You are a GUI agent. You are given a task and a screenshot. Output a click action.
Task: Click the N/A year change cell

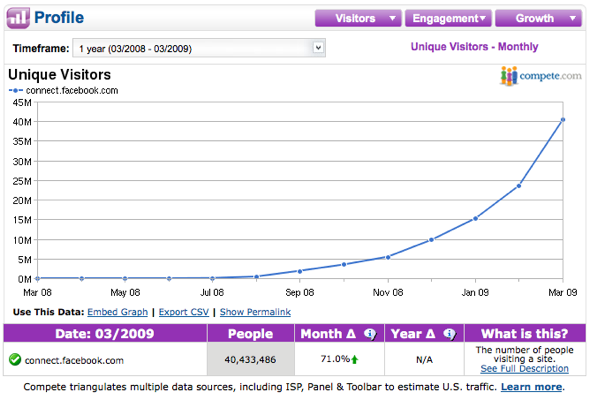pos(424,360)
